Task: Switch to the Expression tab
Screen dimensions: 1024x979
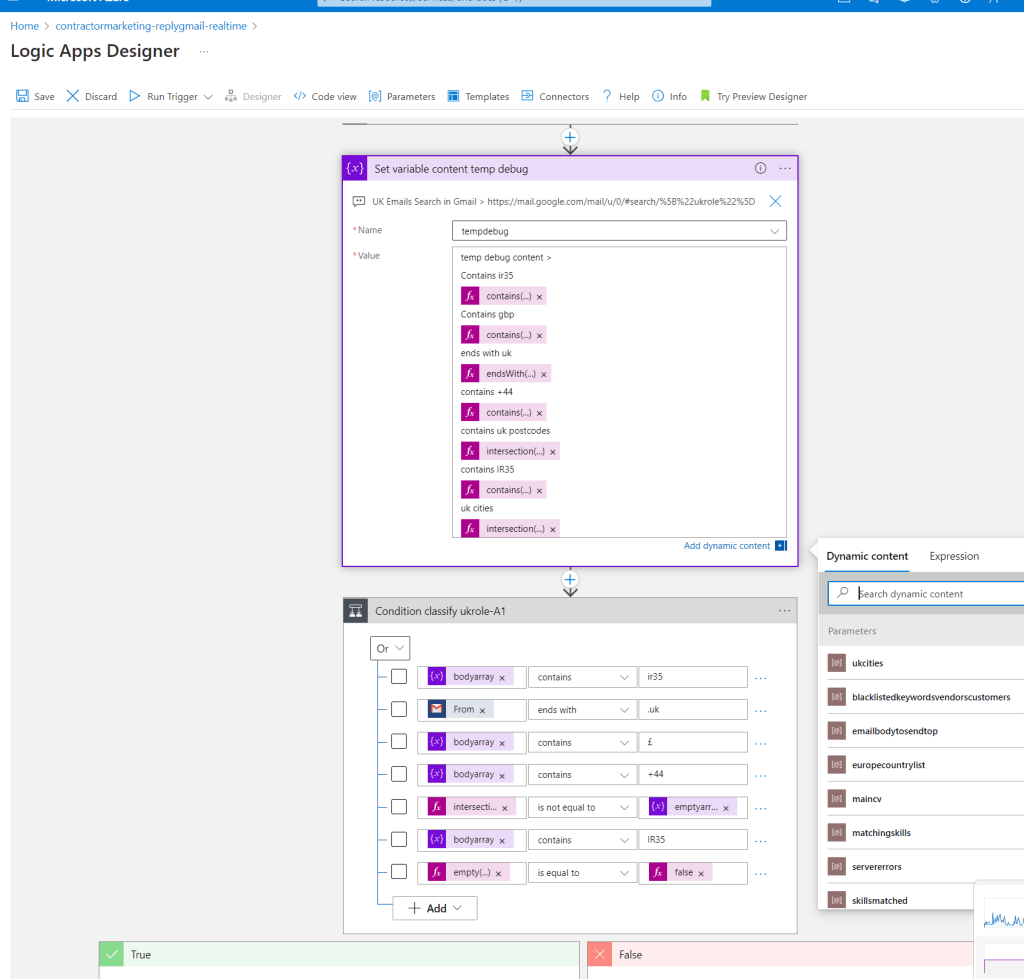Action: coord(954,556)
